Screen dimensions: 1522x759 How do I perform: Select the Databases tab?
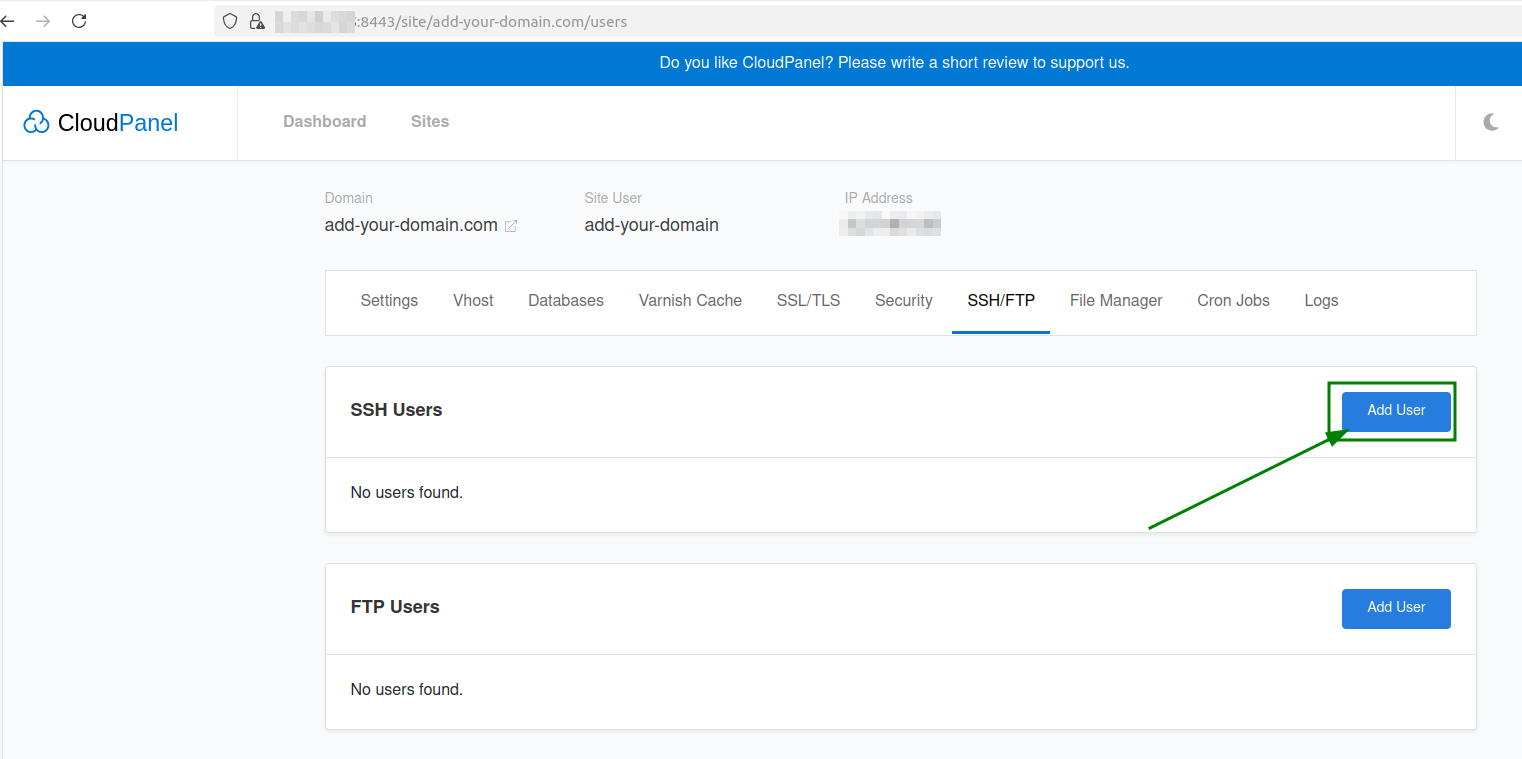(x=566, y=301)
